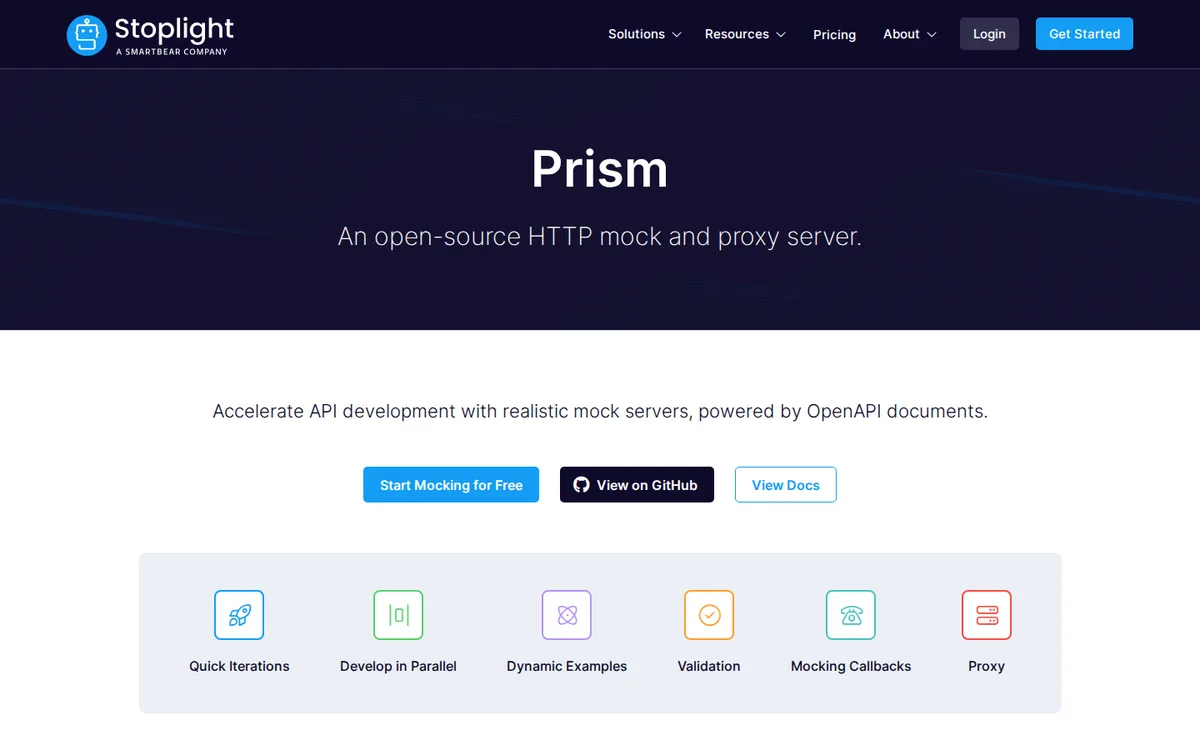Click the Get Started button
The height and width of the screenshot is (750, 1200).
point(1084,34)
